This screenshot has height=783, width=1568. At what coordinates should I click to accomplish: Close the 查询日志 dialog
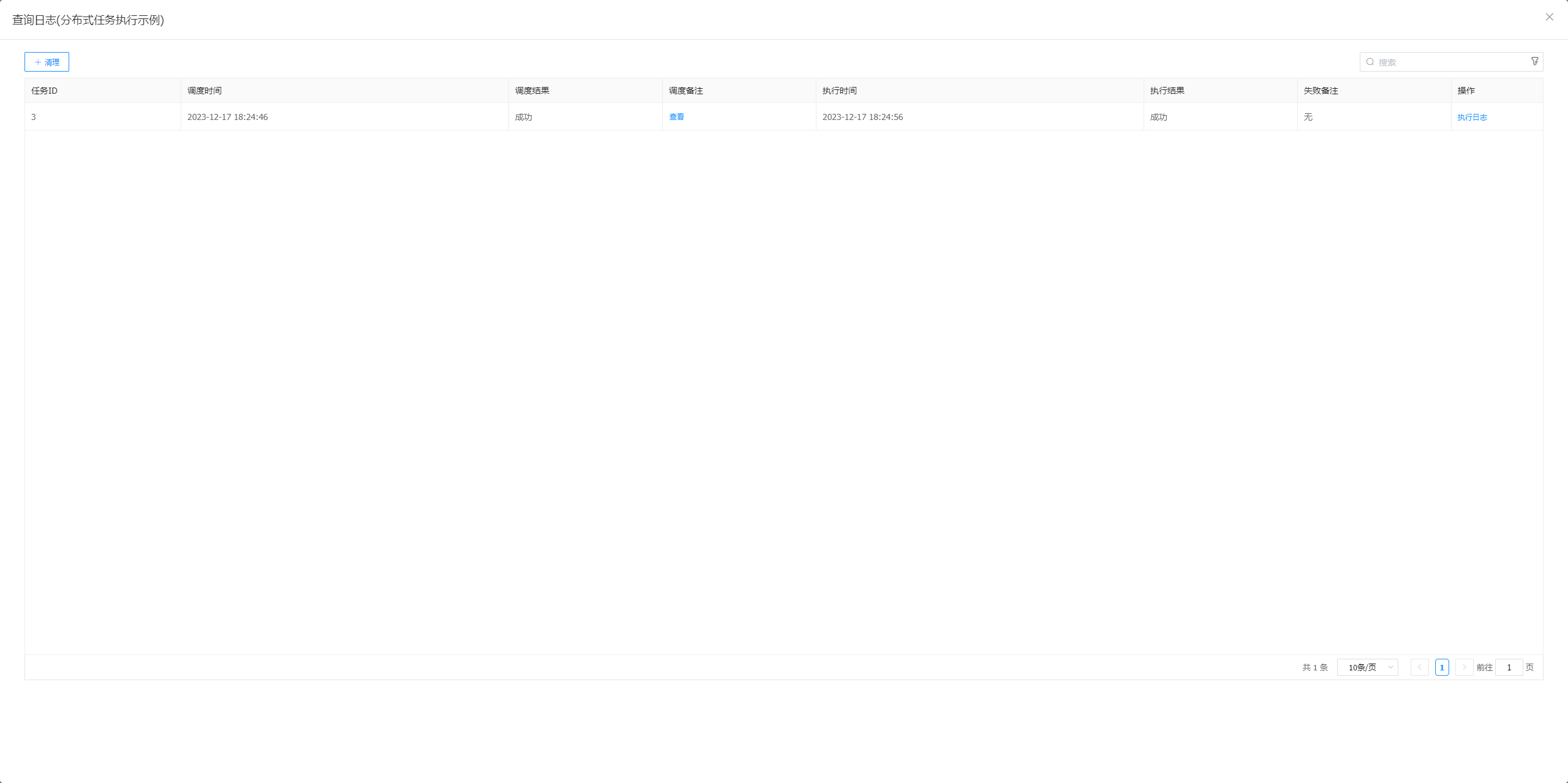(1549, 17)
